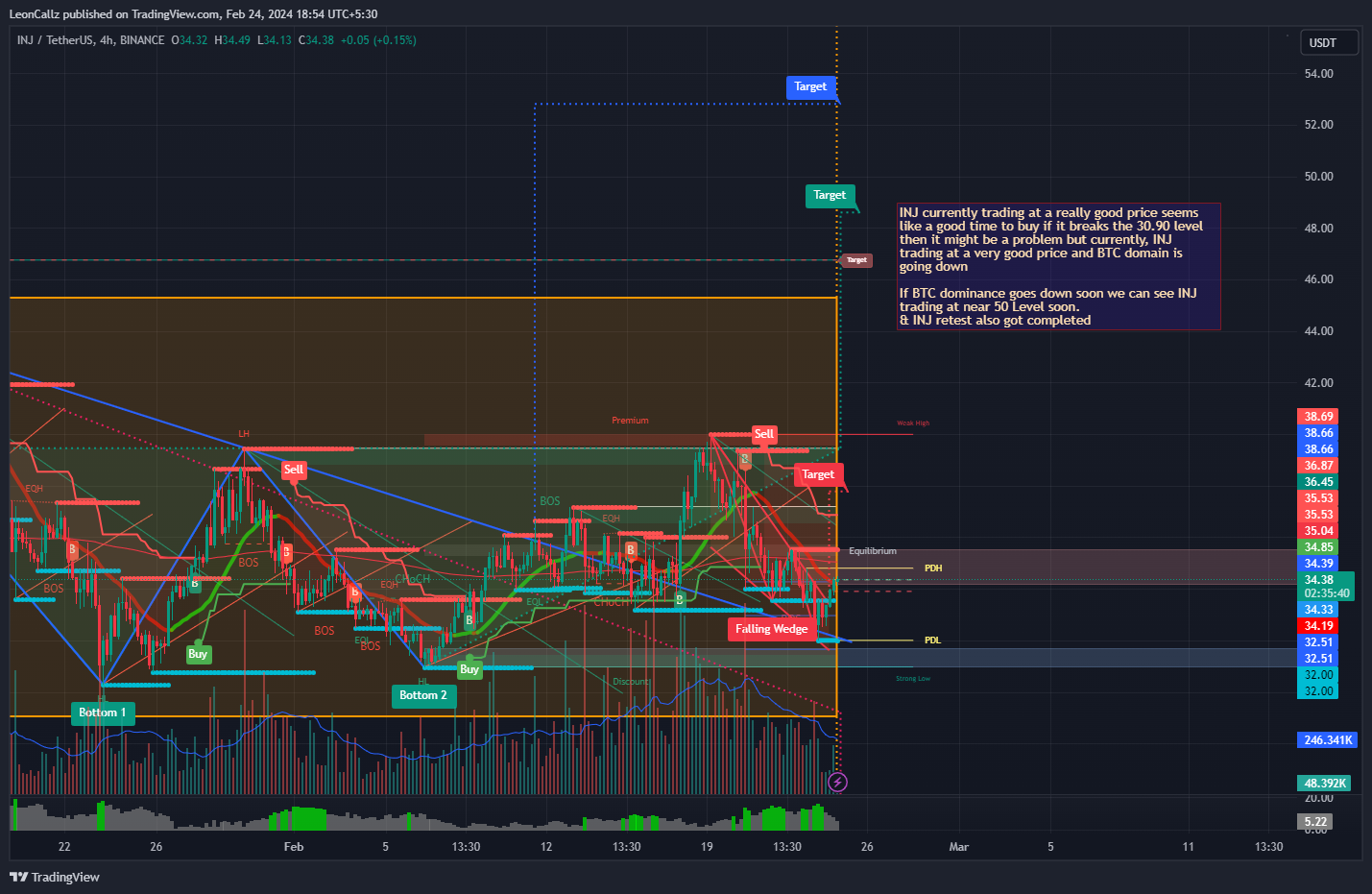Click the Feb label on time axis
Viewport: 1372px width, 894px height.
click(294, 847)
